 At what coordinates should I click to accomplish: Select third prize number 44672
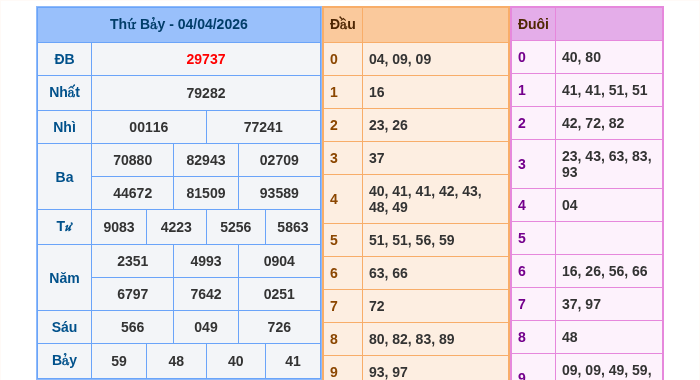(x=133, y=193)
